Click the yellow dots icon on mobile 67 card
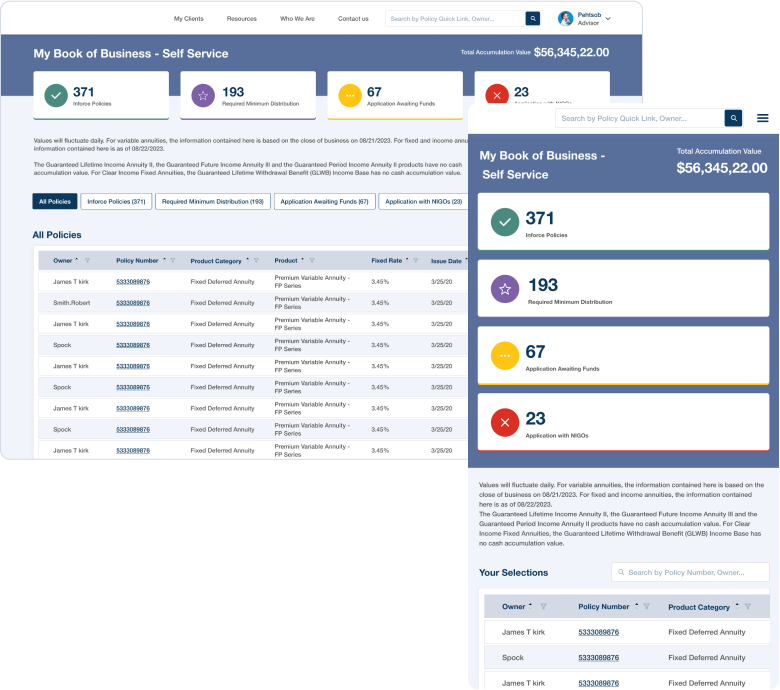Image resolution: width=780 pixels, height=690 pixels. (505, 356)
